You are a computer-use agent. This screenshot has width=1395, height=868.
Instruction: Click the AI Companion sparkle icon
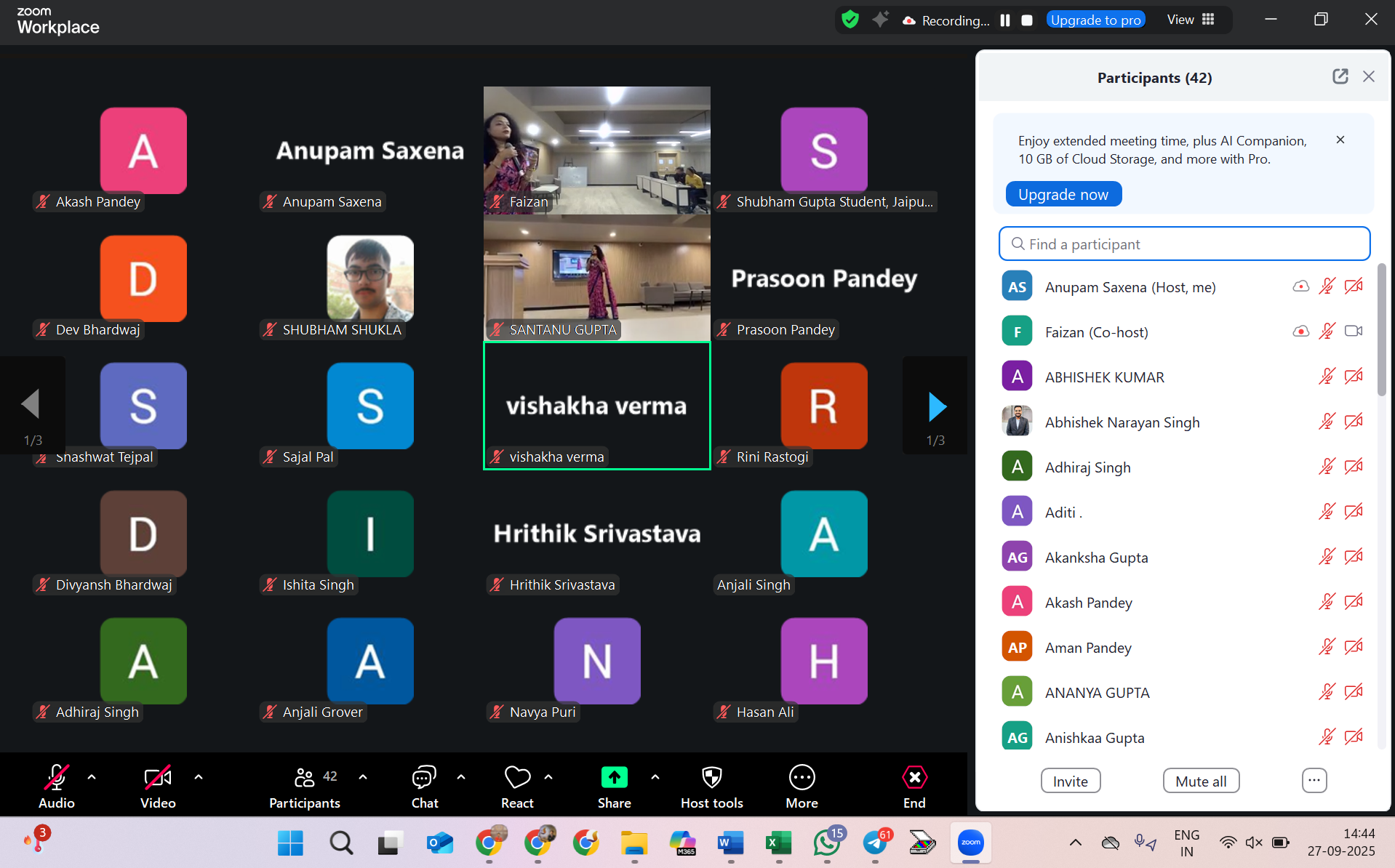880,20
